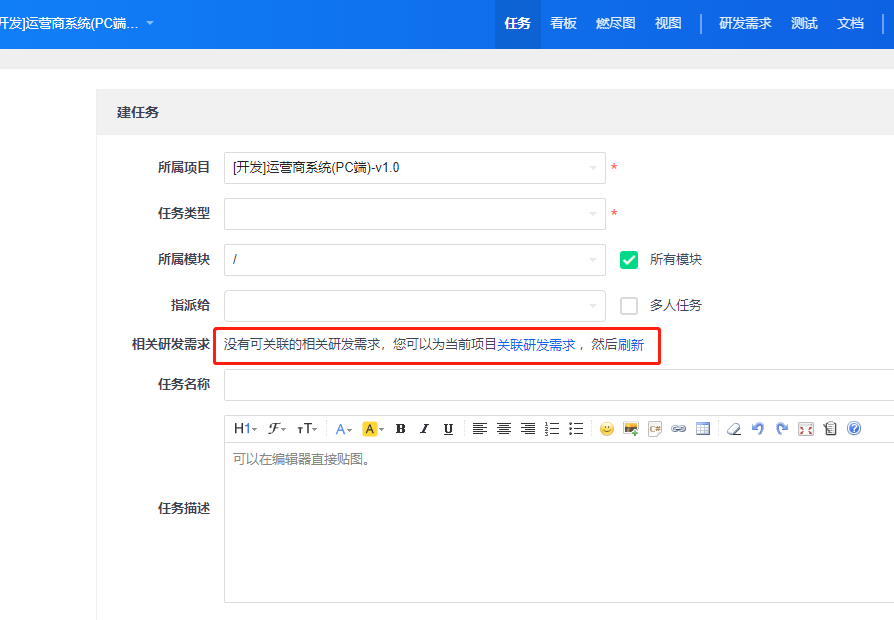Insert an emoticon into the description
Screen dimensions: 894x620
pos(606,428)
